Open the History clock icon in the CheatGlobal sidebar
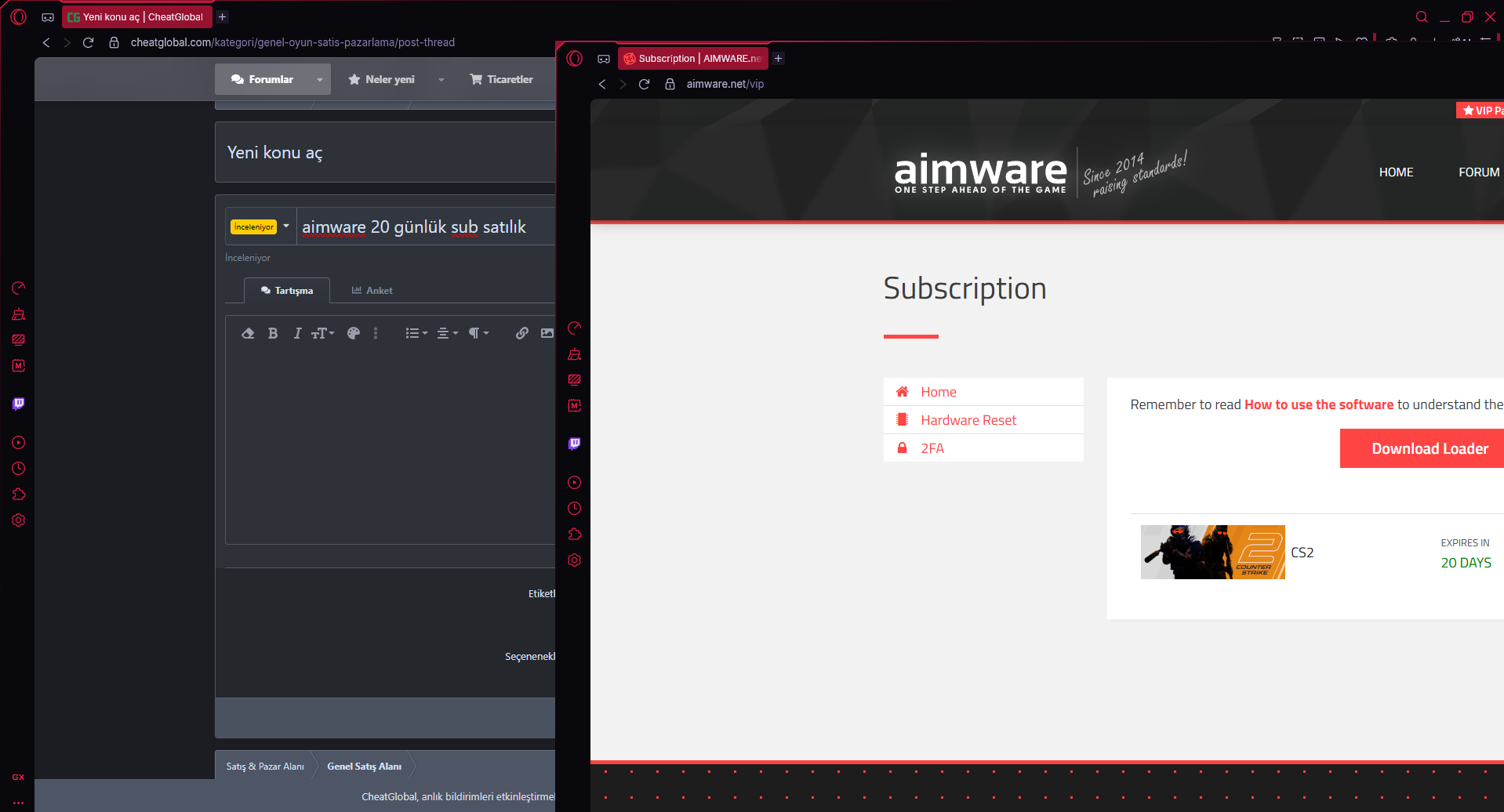 tap(19, 469)
